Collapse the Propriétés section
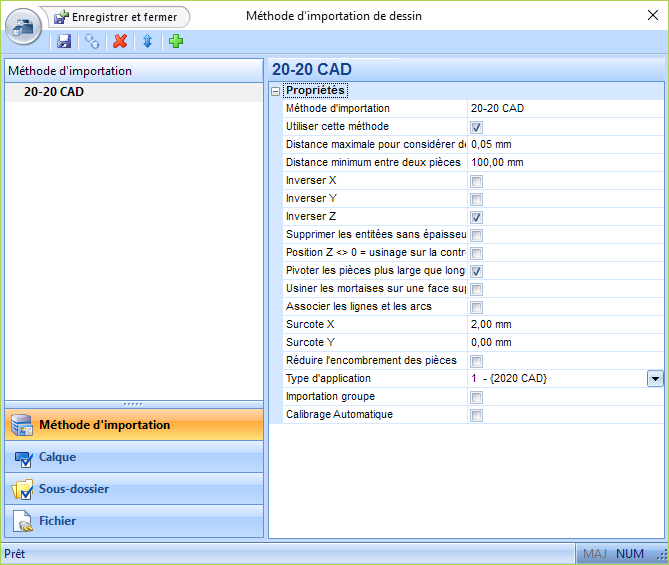Viewport: 669px width, 565px height. pos(276,91)
